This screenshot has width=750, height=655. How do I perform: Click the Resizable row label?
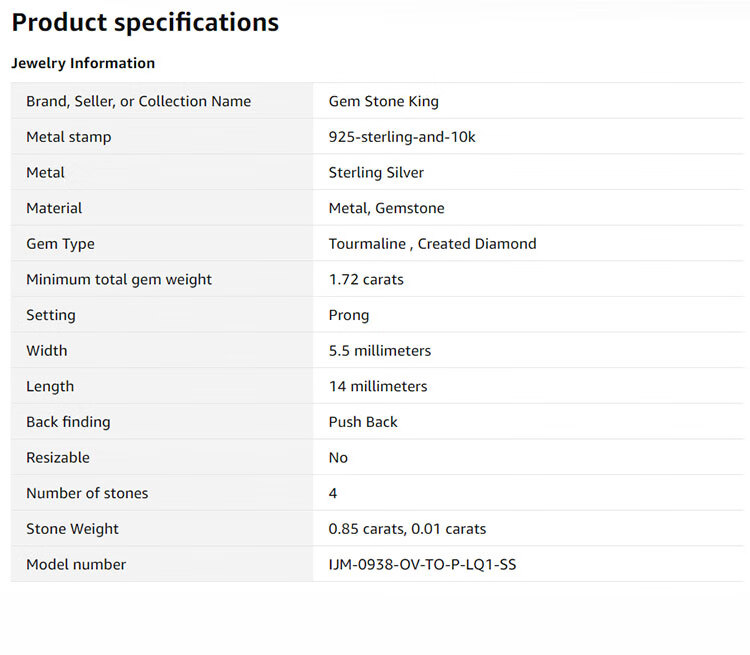(58, 458)
